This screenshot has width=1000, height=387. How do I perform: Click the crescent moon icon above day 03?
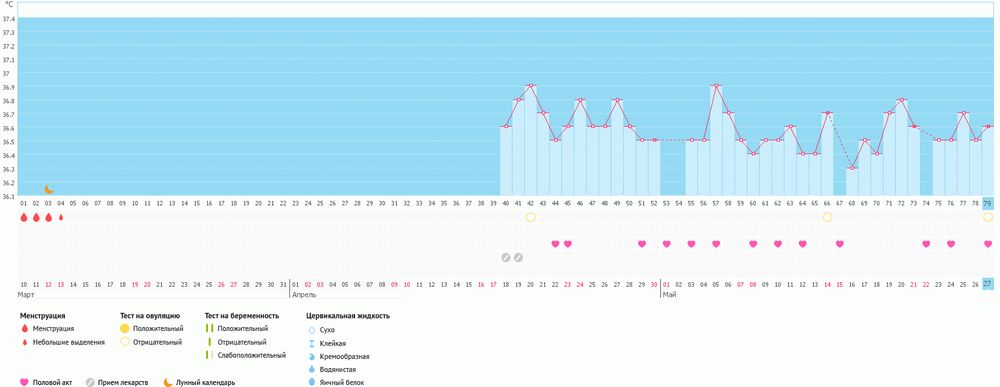point(49,189)
